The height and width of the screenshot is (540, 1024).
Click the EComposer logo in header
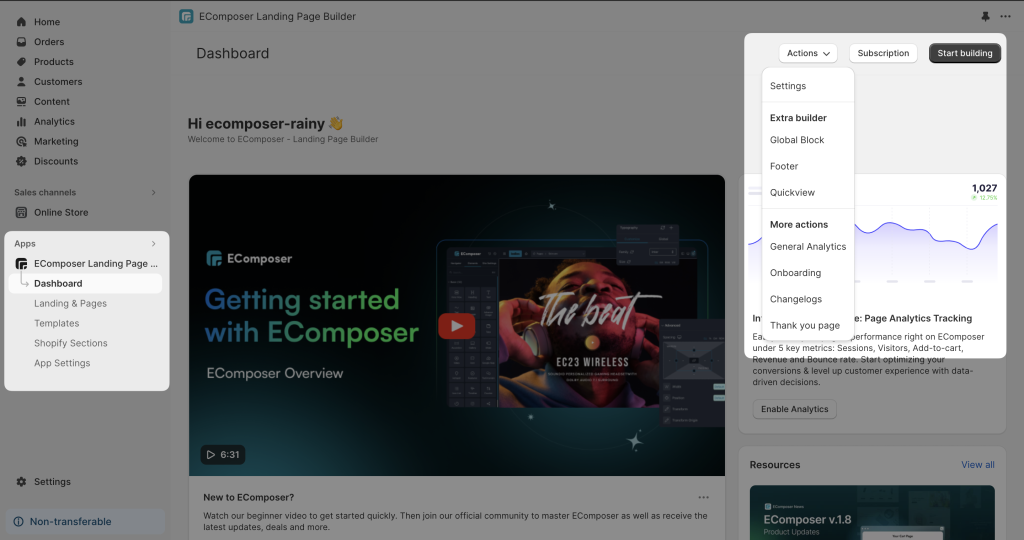coord(186,16)
